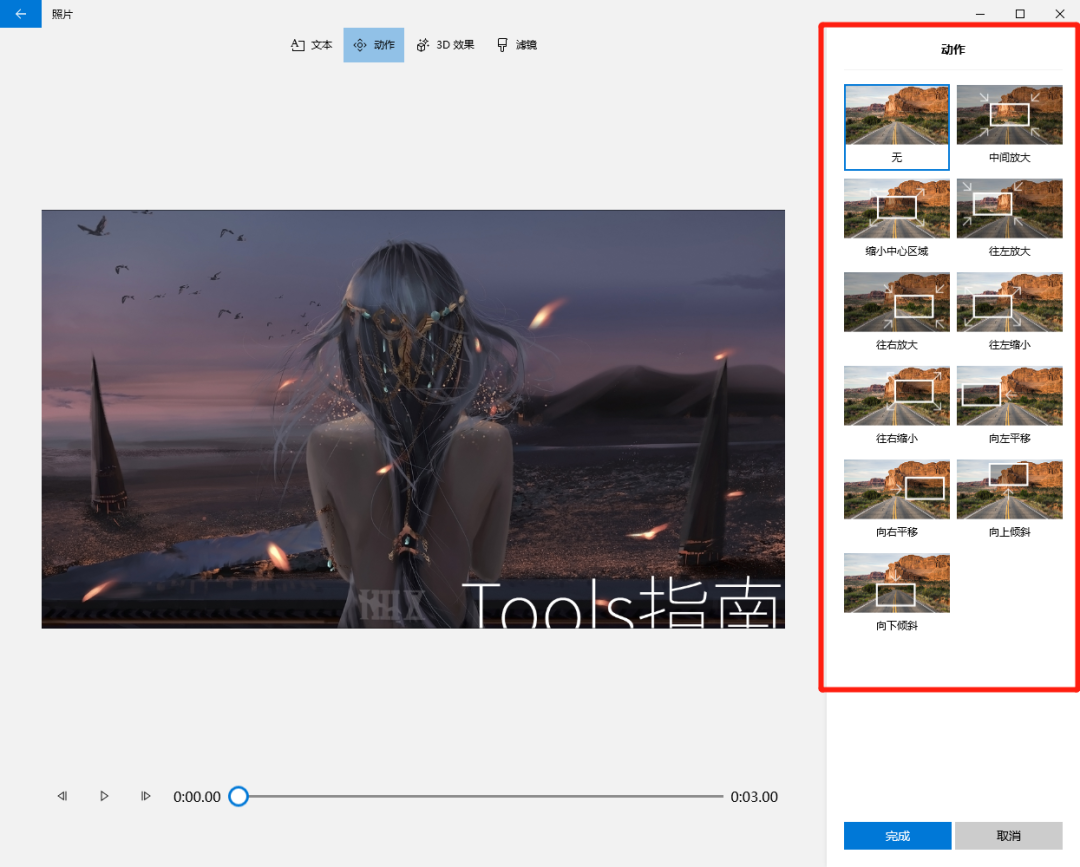The image size is (1080, 867).
Task: Select the 无 (none) motion thumbnail
Action: [897, 127]
